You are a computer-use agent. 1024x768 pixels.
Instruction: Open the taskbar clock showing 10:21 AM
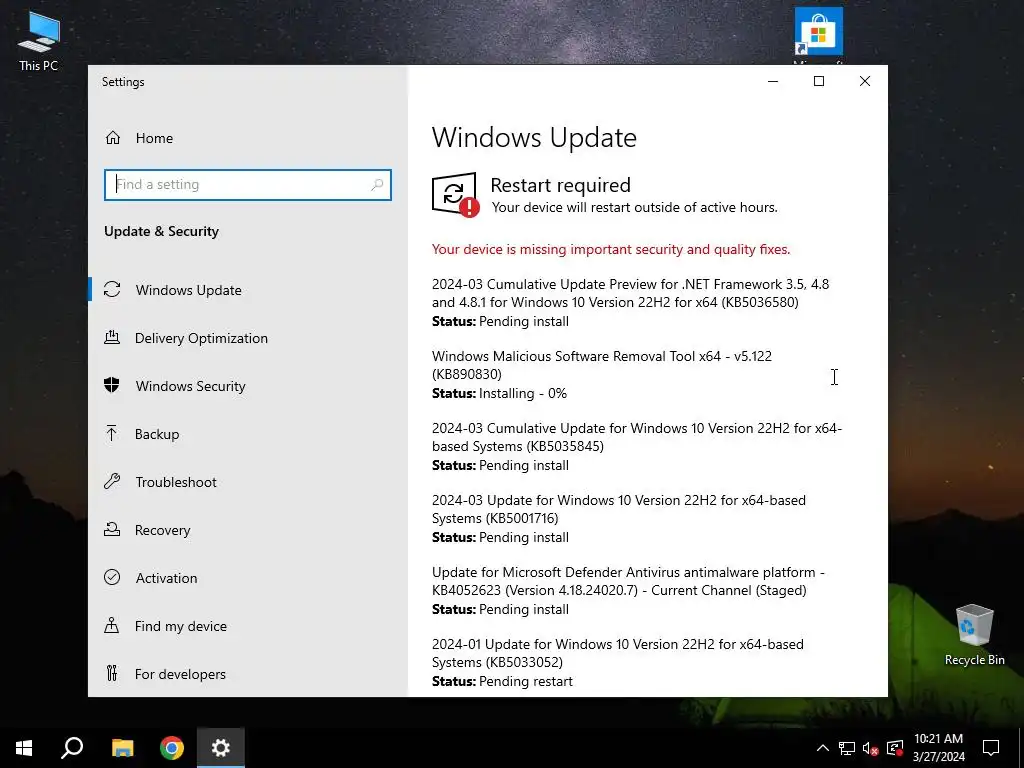click(938, 748)
